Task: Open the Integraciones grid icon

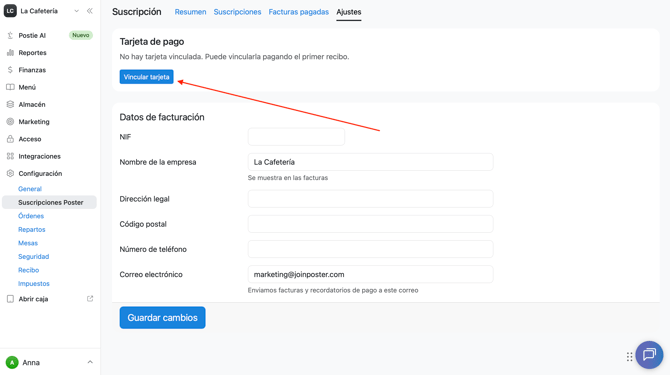Action: point(10,156)
